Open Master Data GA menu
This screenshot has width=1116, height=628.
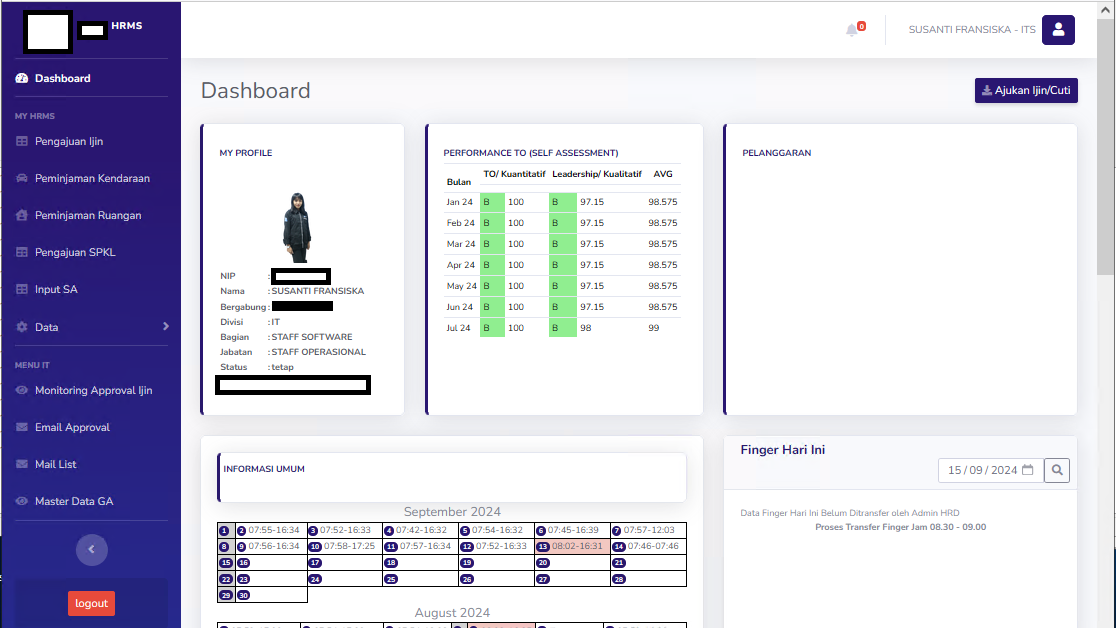click(74, 501)
